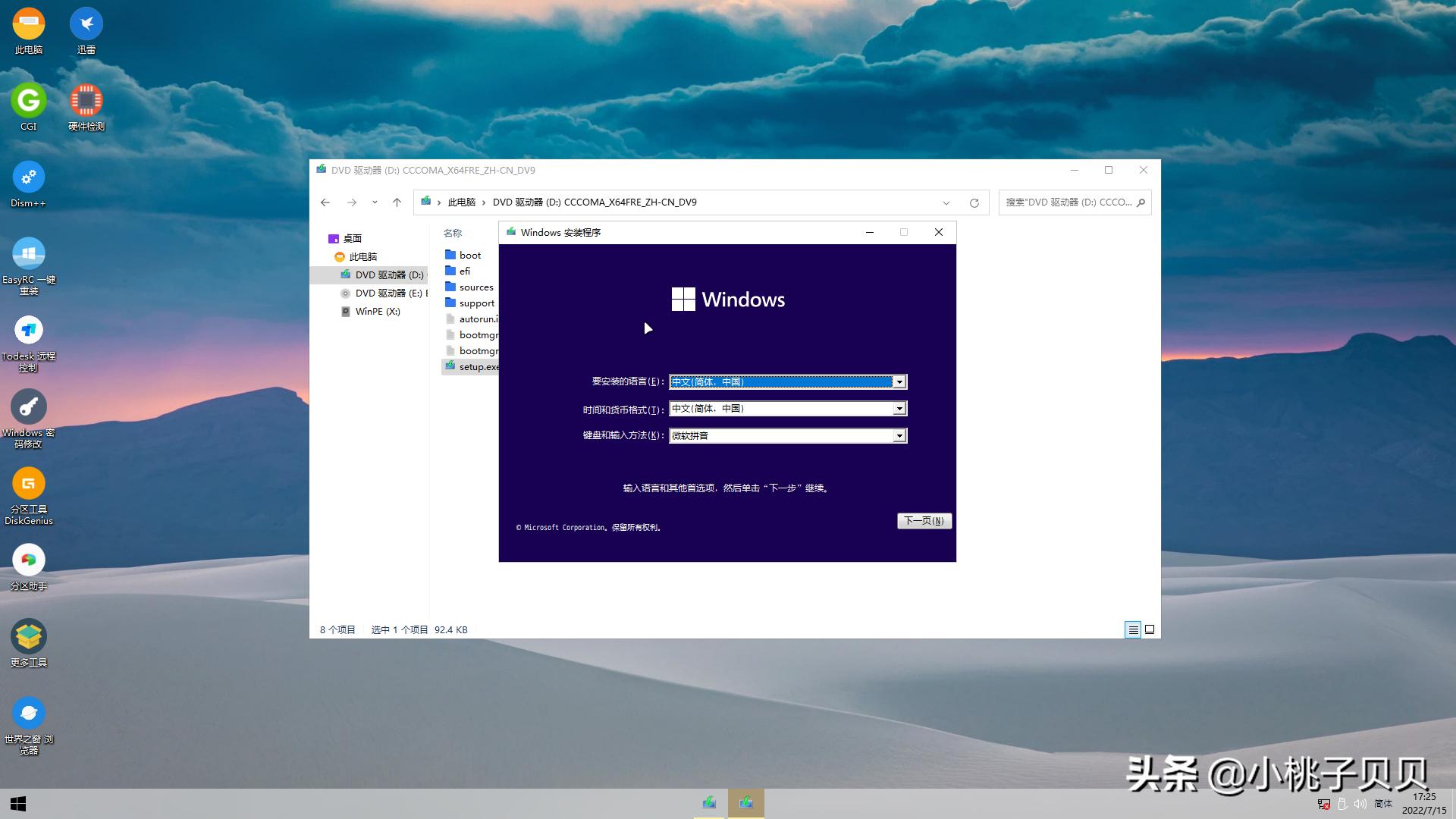
Task: Open the sources folder in the DVD drive
Action: (475, 287)
